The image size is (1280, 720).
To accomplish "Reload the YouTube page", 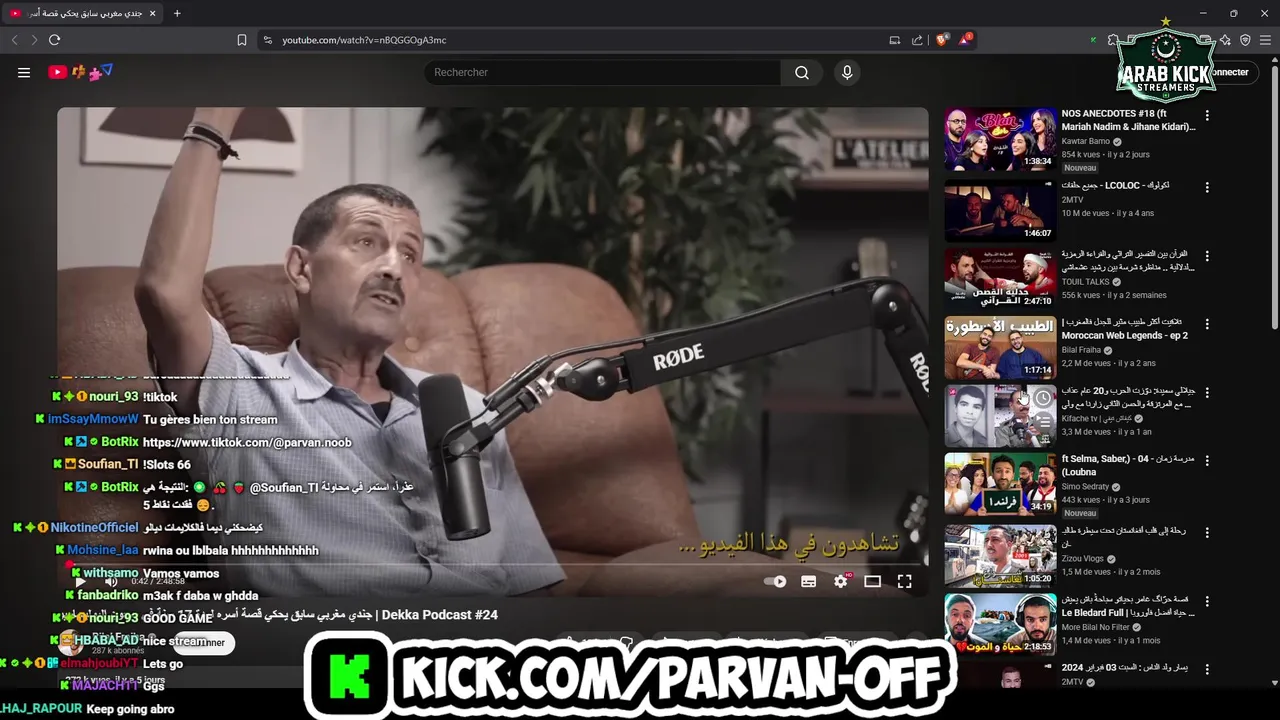I will click(x=55, y=40).
